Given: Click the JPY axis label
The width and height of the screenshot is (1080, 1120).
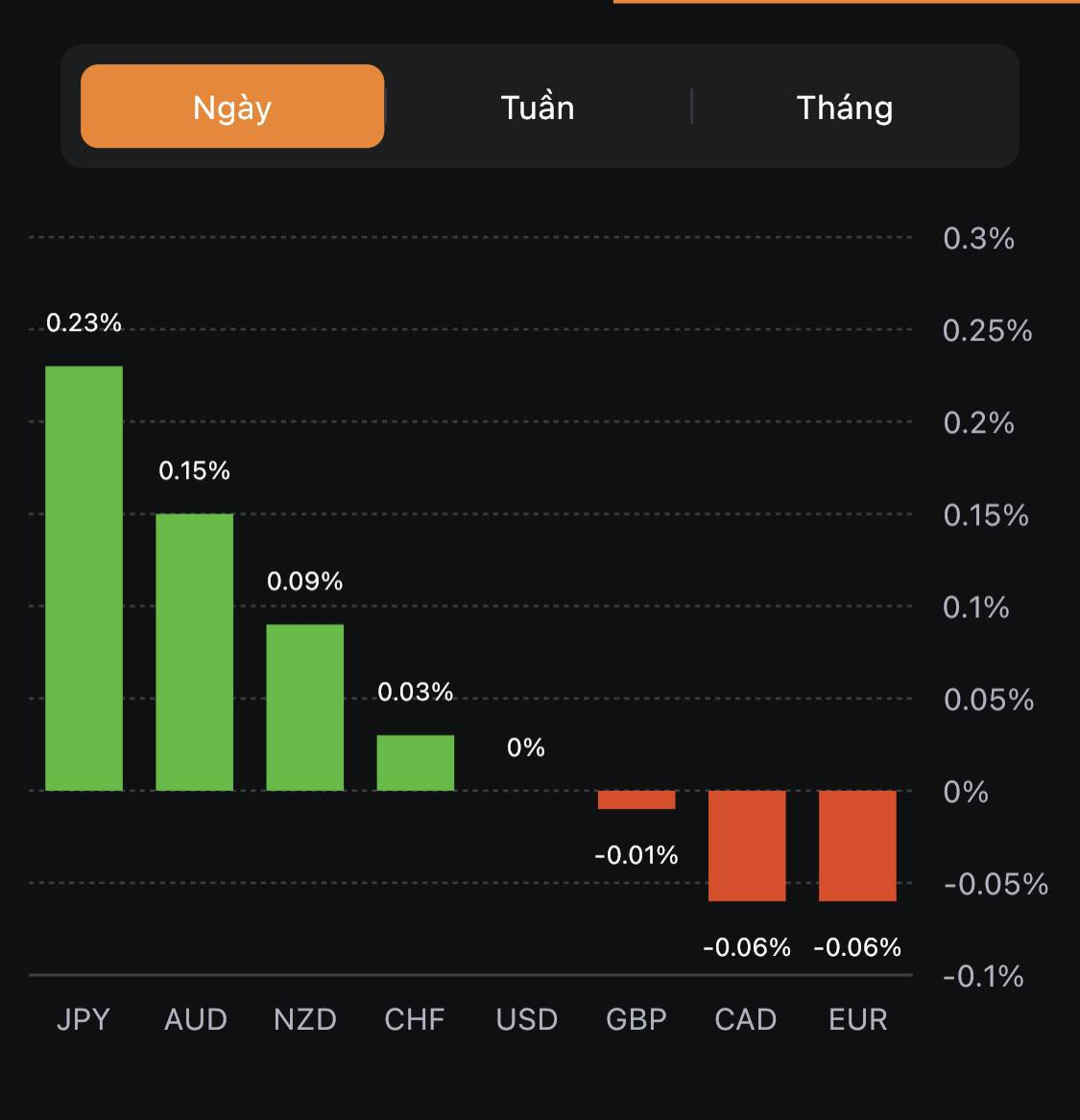Looking at the screenshot, I should click(84, 1019).
